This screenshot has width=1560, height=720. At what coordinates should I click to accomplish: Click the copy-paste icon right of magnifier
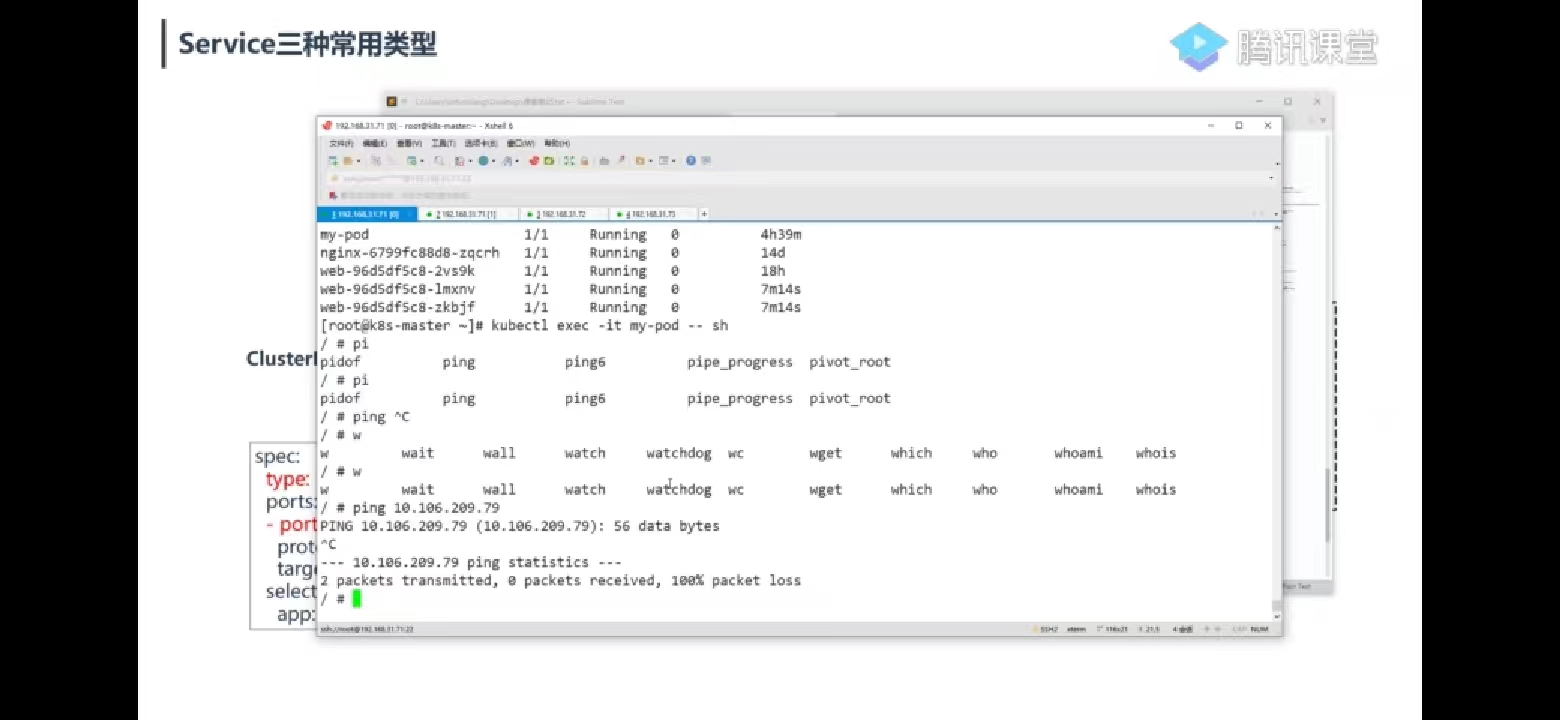459,160
